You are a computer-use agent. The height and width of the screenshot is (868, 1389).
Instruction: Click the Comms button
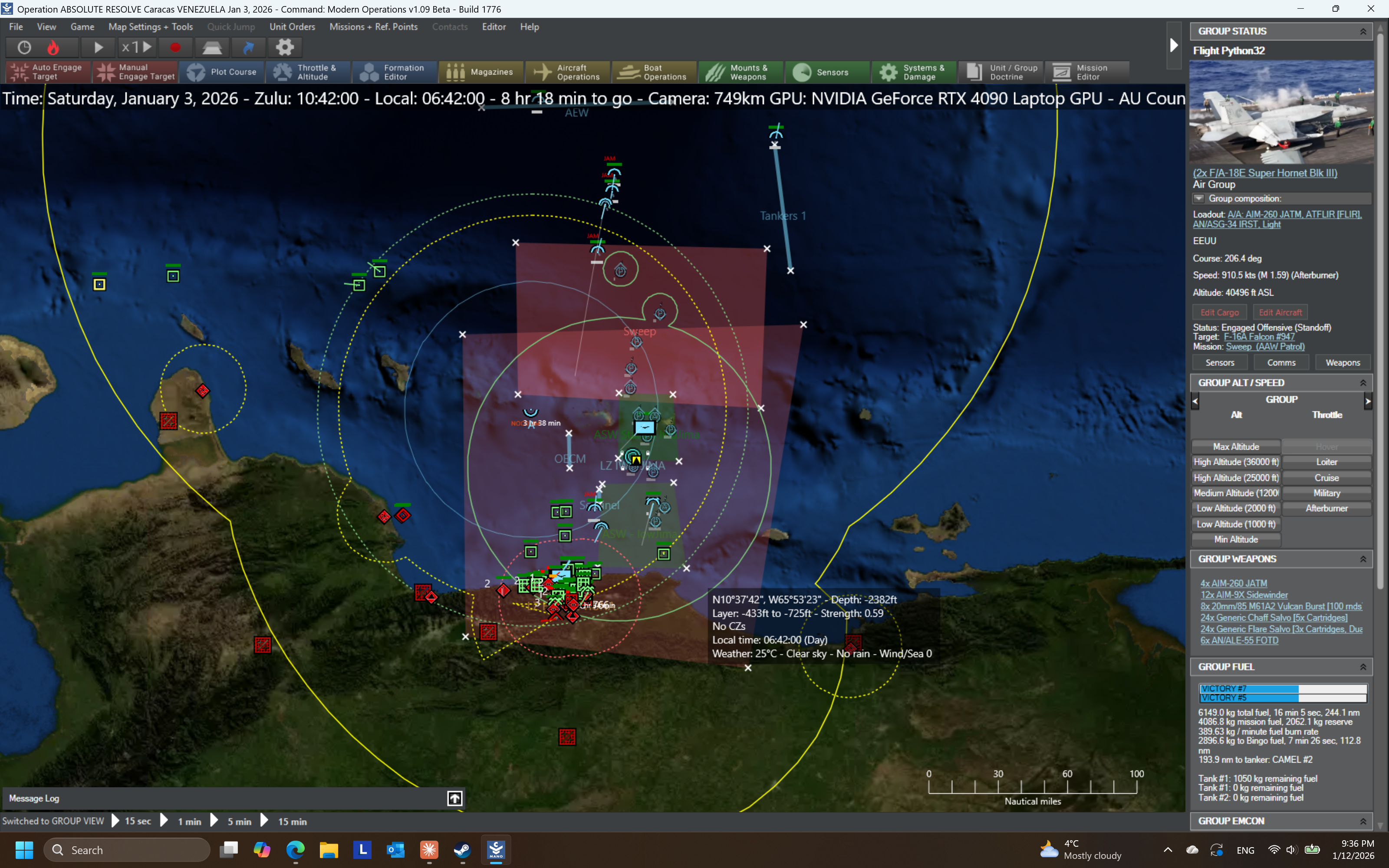coord(1281,363)
